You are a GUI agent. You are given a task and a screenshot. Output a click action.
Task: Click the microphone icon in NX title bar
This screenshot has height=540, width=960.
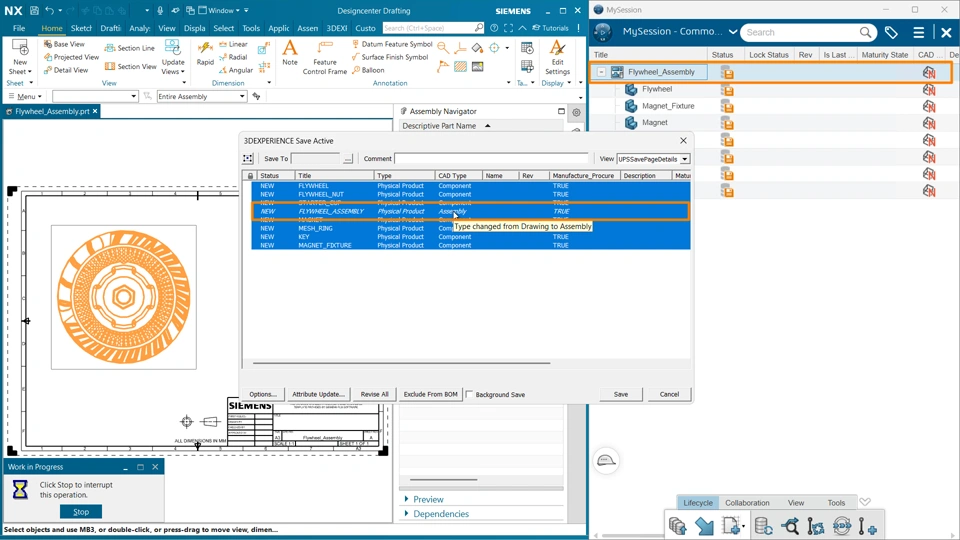(x=160, y=10)
